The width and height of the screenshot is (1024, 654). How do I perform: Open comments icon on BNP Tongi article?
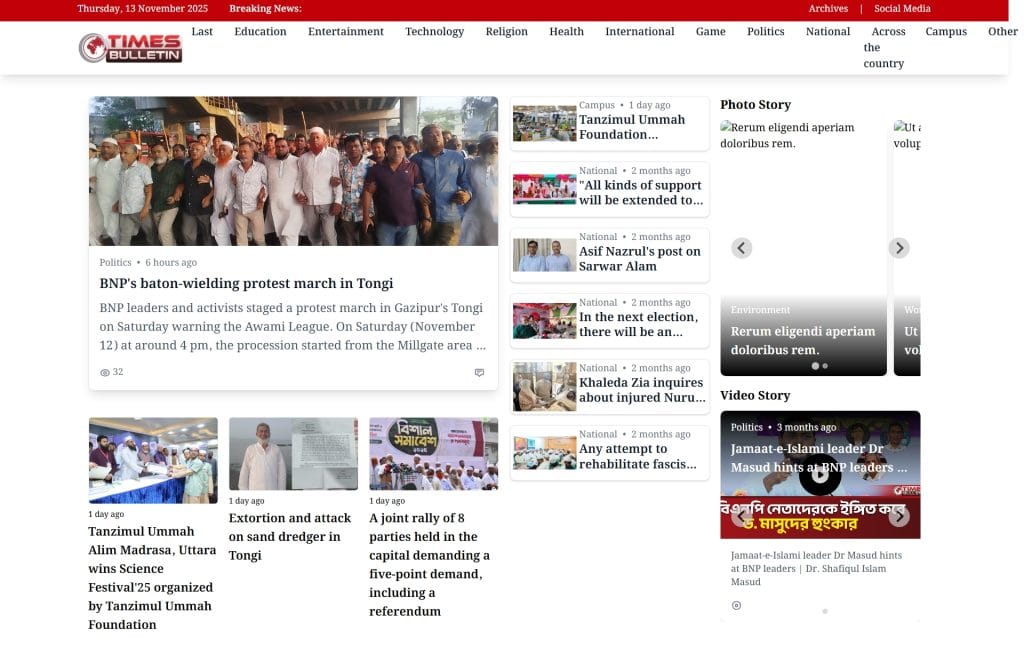479,372
